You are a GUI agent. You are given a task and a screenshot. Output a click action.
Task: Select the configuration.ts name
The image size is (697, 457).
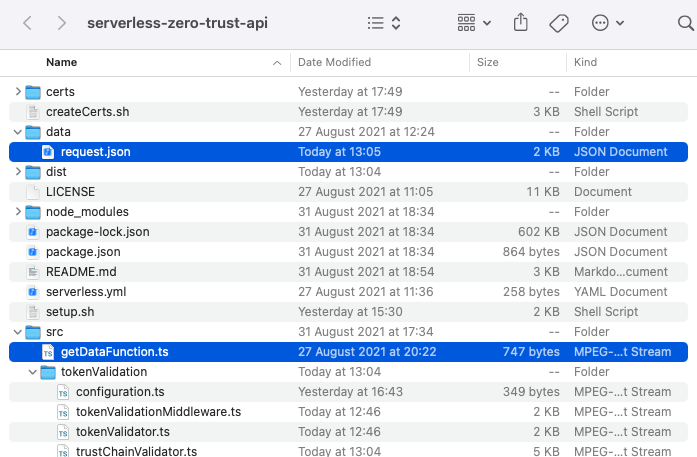click(x=120, y=392)
